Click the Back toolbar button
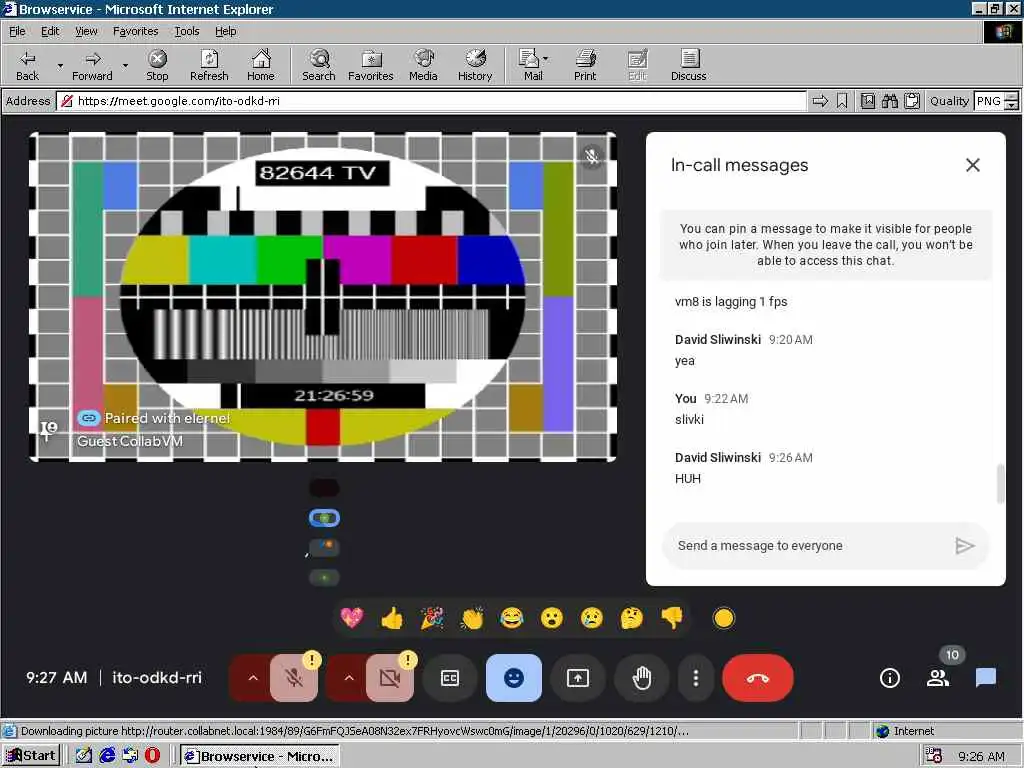Viewport: 1024px width, 768px height. (x=27, y=65)
